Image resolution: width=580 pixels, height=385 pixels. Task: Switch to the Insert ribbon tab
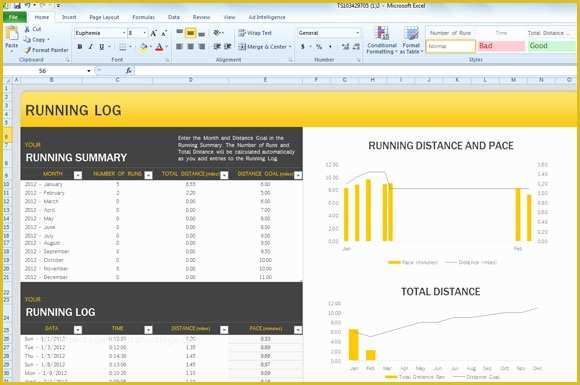(x=69, y=17)
